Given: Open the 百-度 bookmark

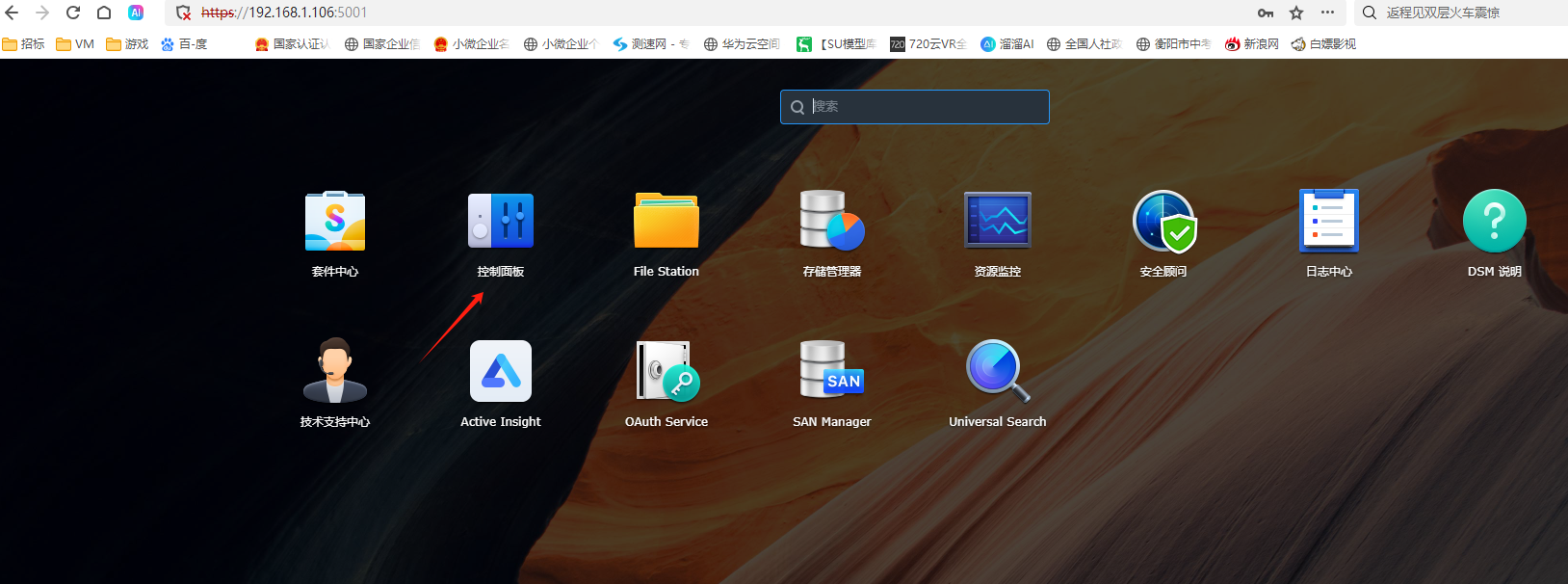Looking at the screenshot, I should click(x=184, y=44).
